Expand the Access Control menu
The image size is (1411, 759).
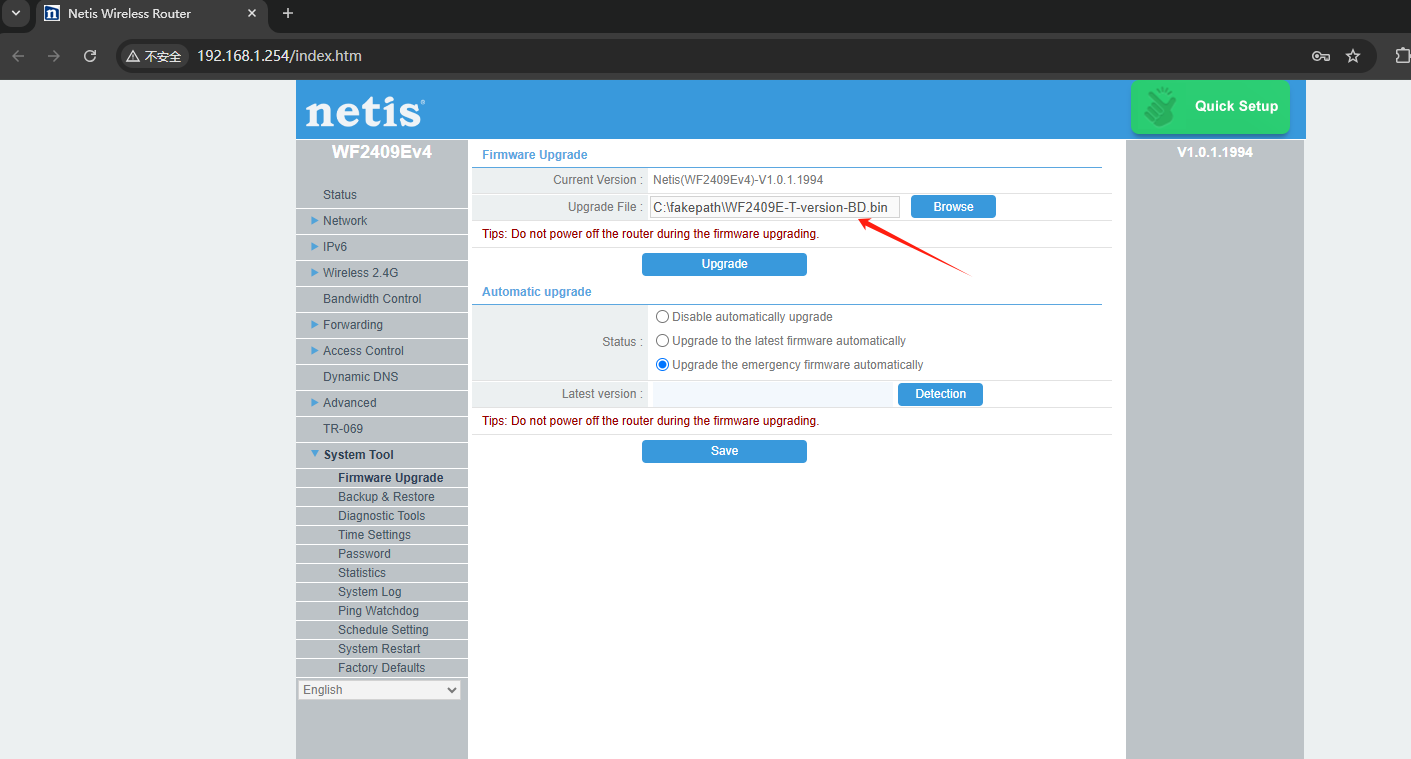tap(363, 351)
